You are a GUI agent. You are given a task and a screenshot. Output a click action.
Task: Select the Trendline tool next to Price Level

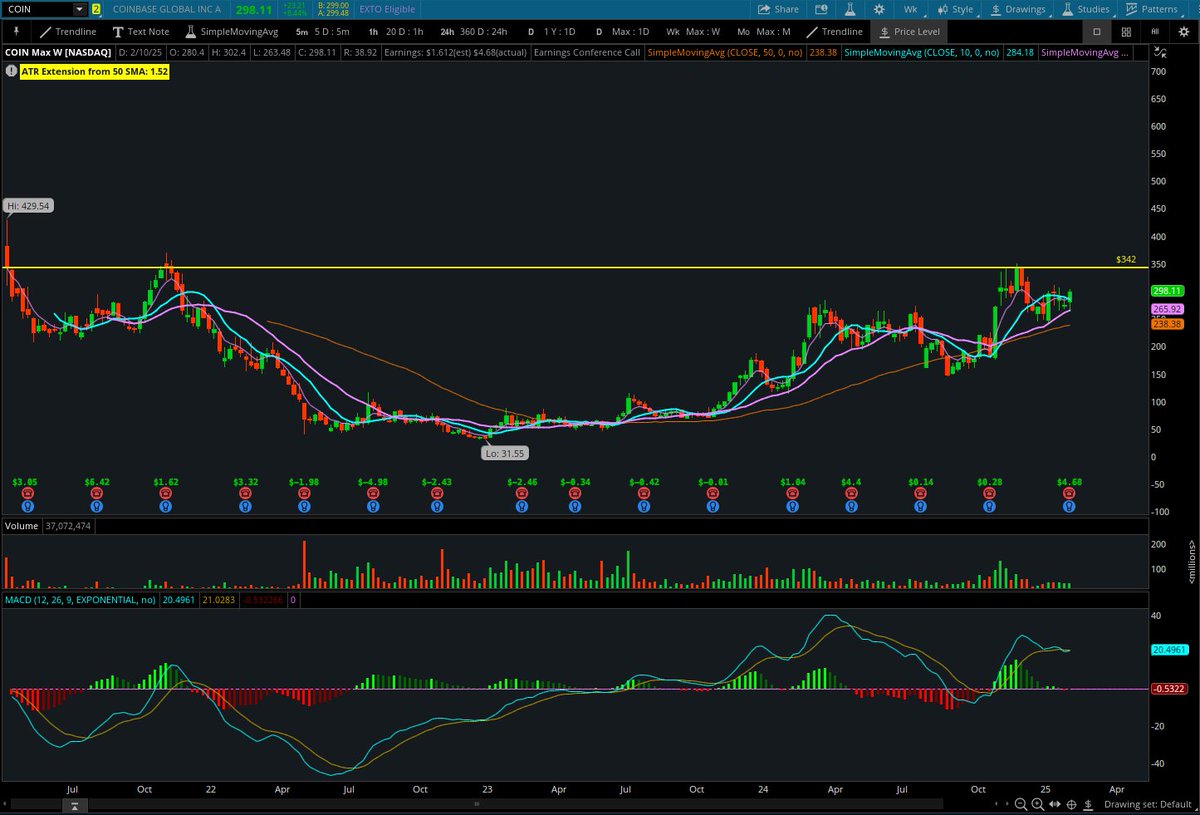[x=835, y=31]
